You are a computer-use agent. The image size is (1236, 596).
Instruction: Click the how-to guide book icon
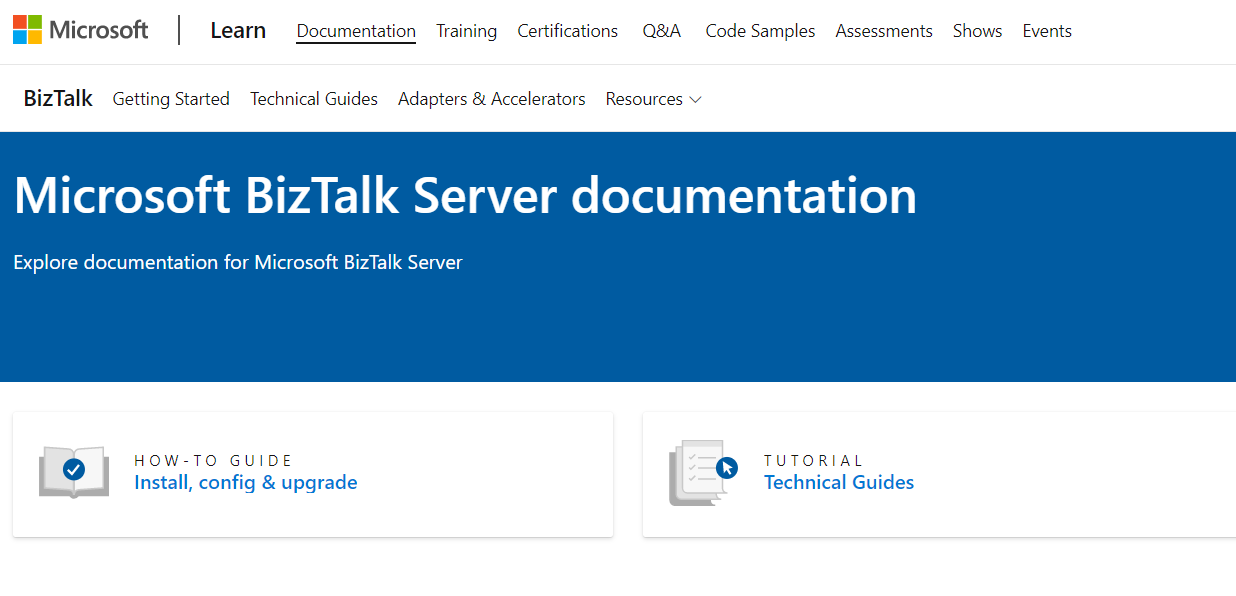pyautogui.click(x=74, y=472)
